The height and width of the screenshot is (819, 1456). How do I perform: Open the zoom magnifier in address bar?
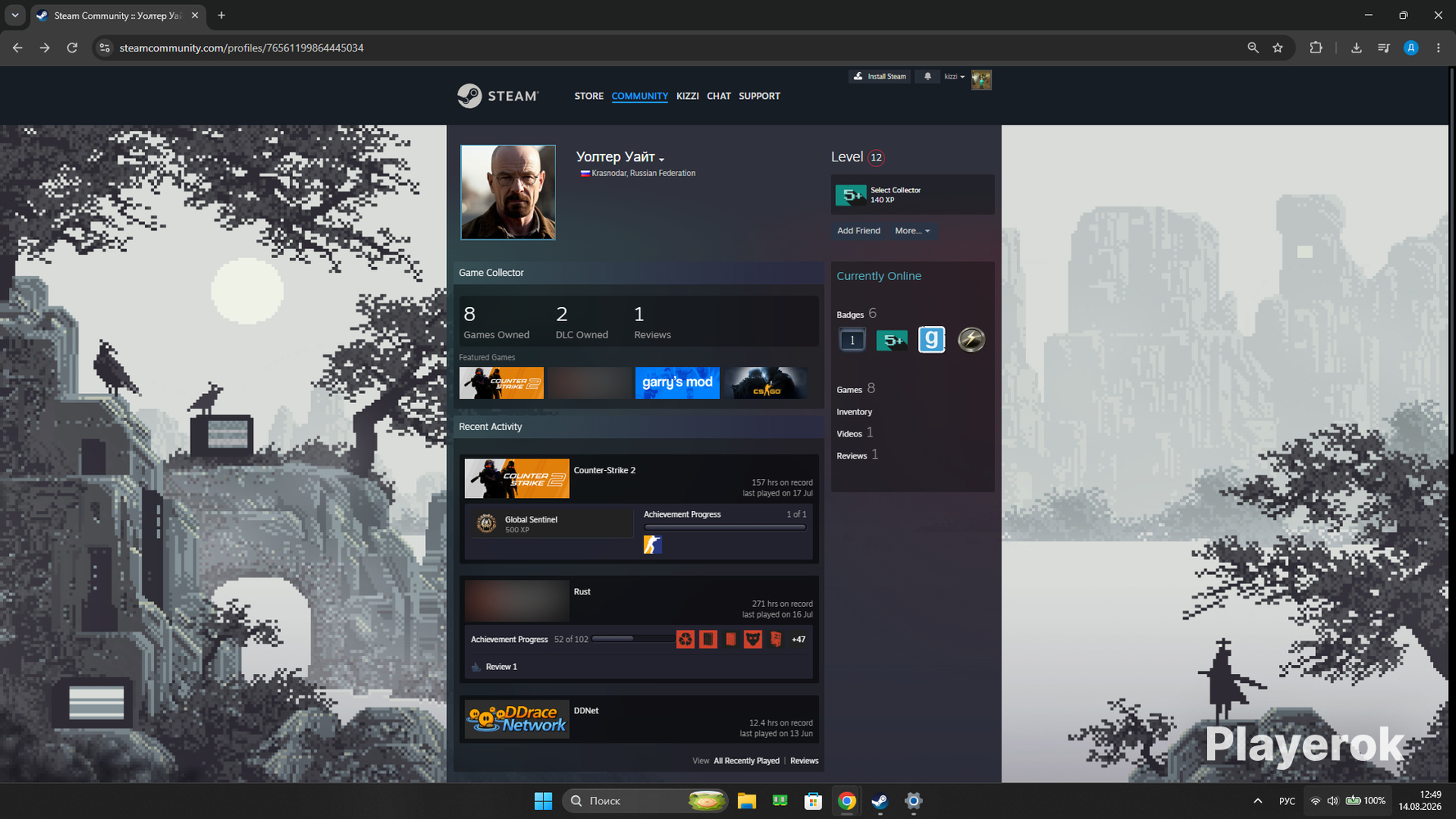point(1253,48)
